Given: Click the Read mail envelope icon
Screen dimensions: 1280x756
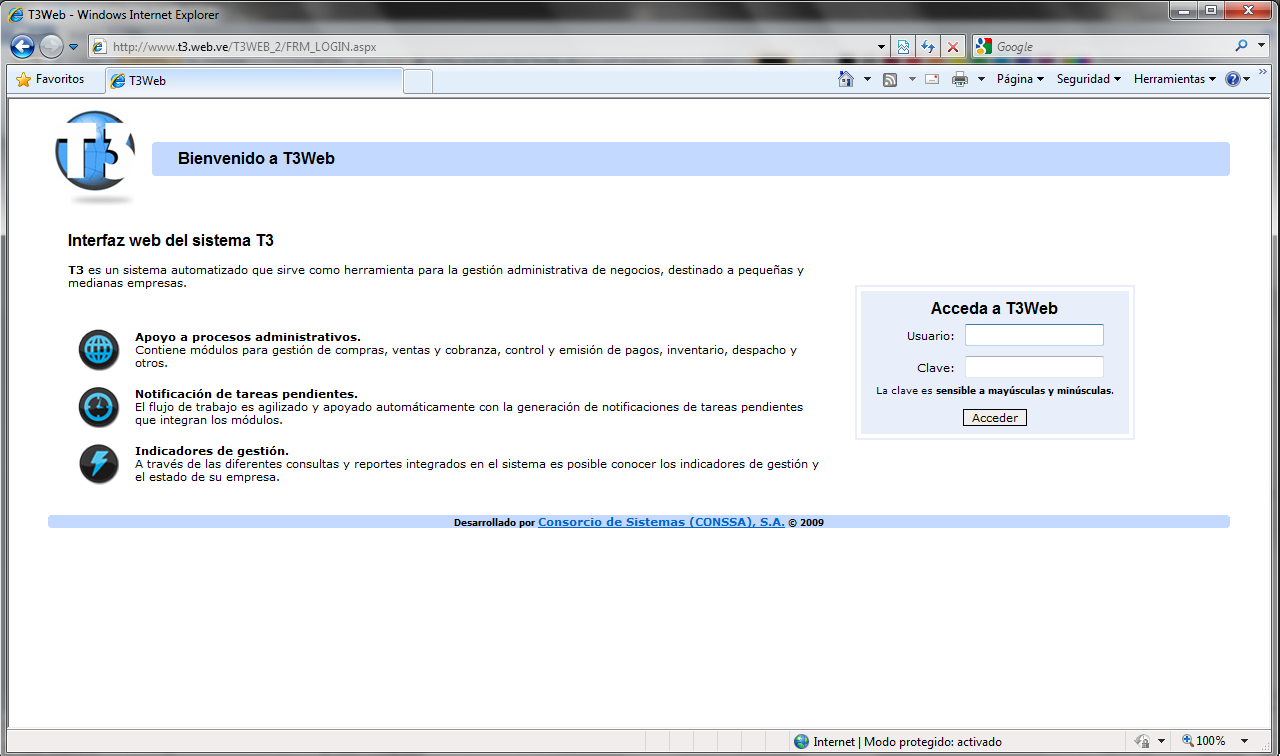Looking at the screenshot, I should coord(932,79).
